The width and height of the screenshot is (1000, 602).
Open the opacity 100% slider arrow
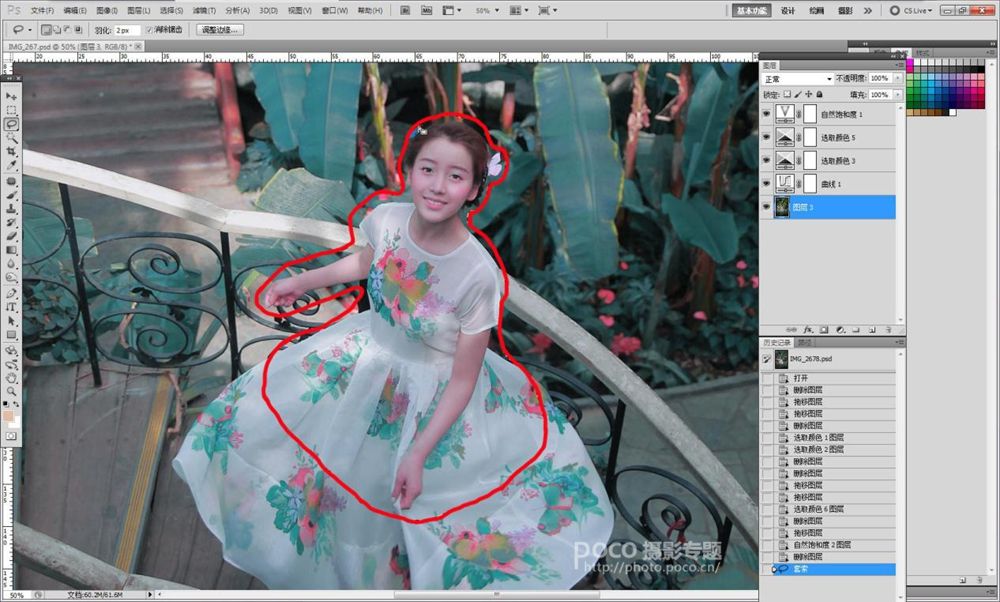click(897, 78)
